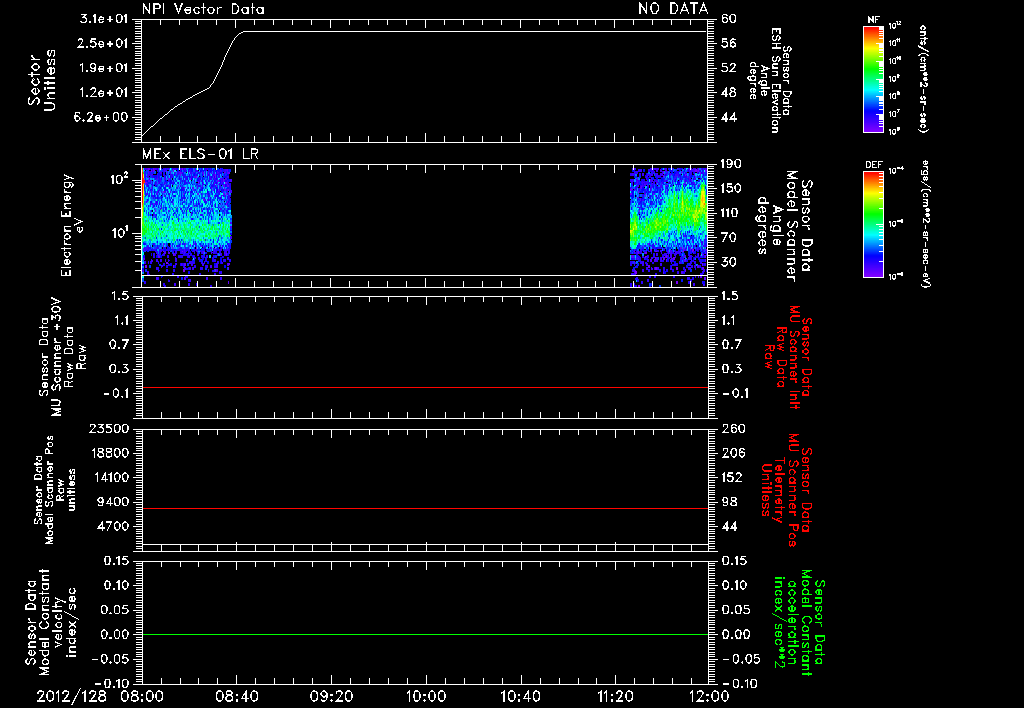Click the "23500" scanner position tick value
1024x708 pixels.
click(110, 429)
